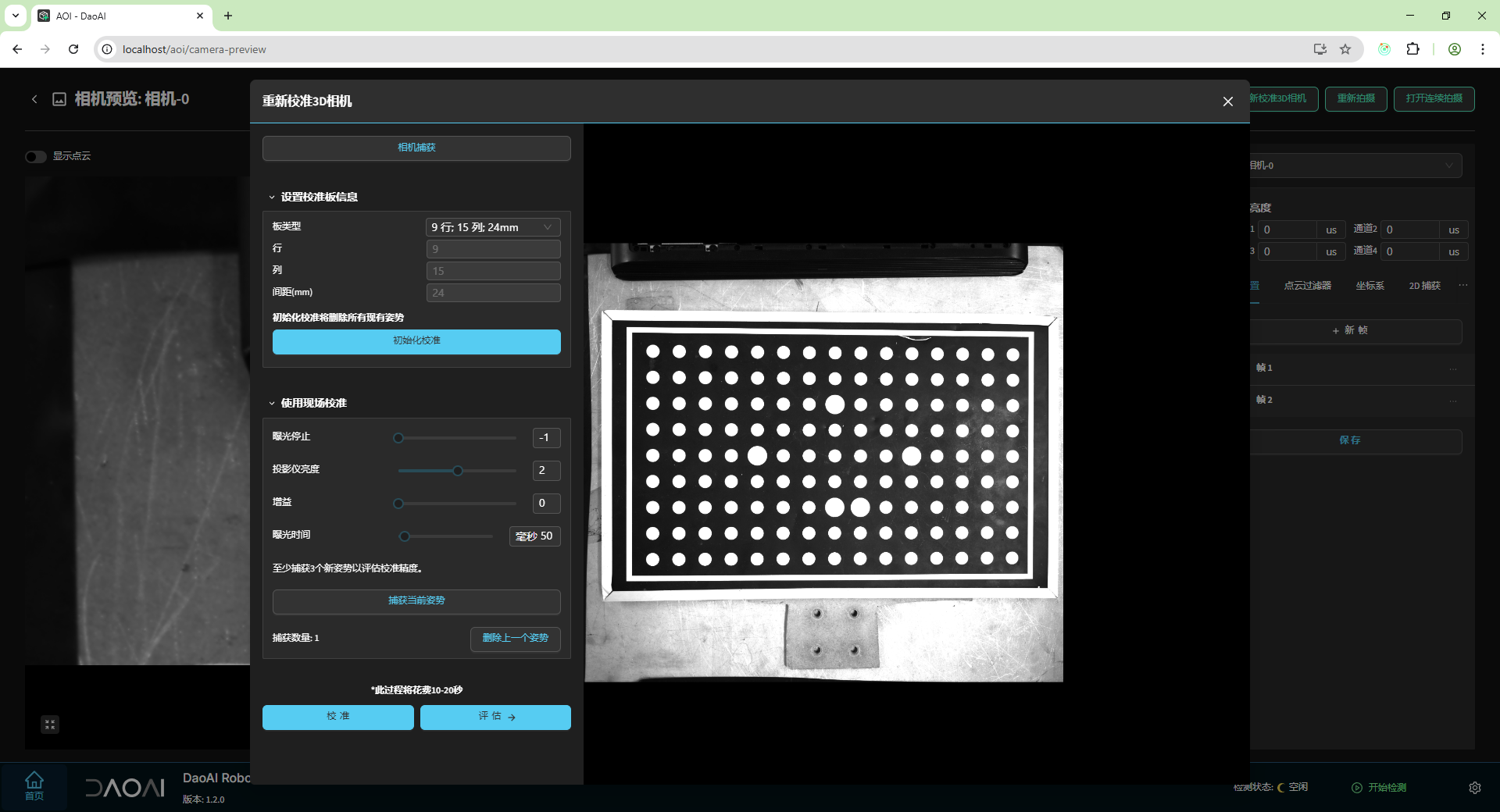This screenshot has height=812, width=1500.
Task: Click 捕获当前姿势 button
Action: coord(416,601)
